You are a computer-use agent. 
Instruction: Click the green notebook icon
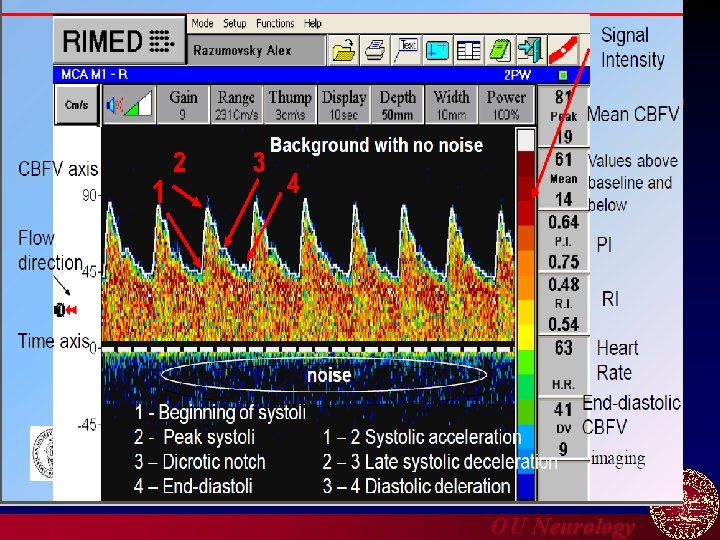500,50
